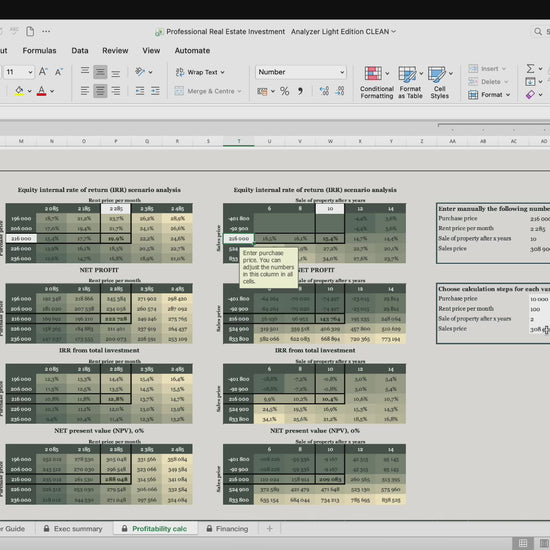
Task: Open the Formulas ribbon tab
Action: click(39, 51)
